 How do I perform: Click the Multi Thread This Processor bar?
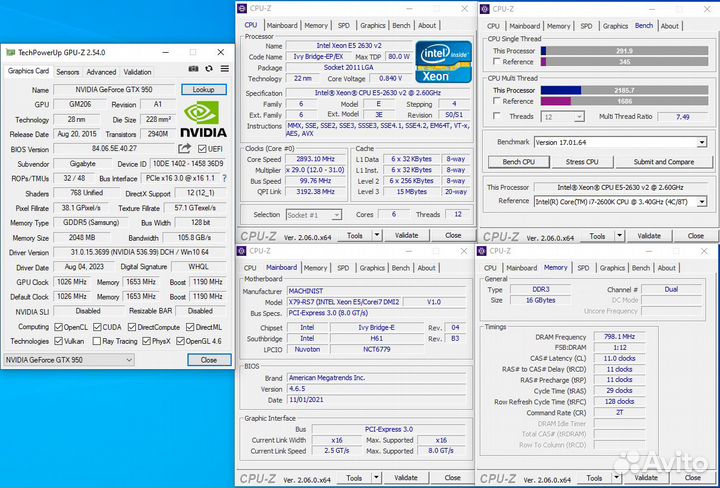coord(624,90)
